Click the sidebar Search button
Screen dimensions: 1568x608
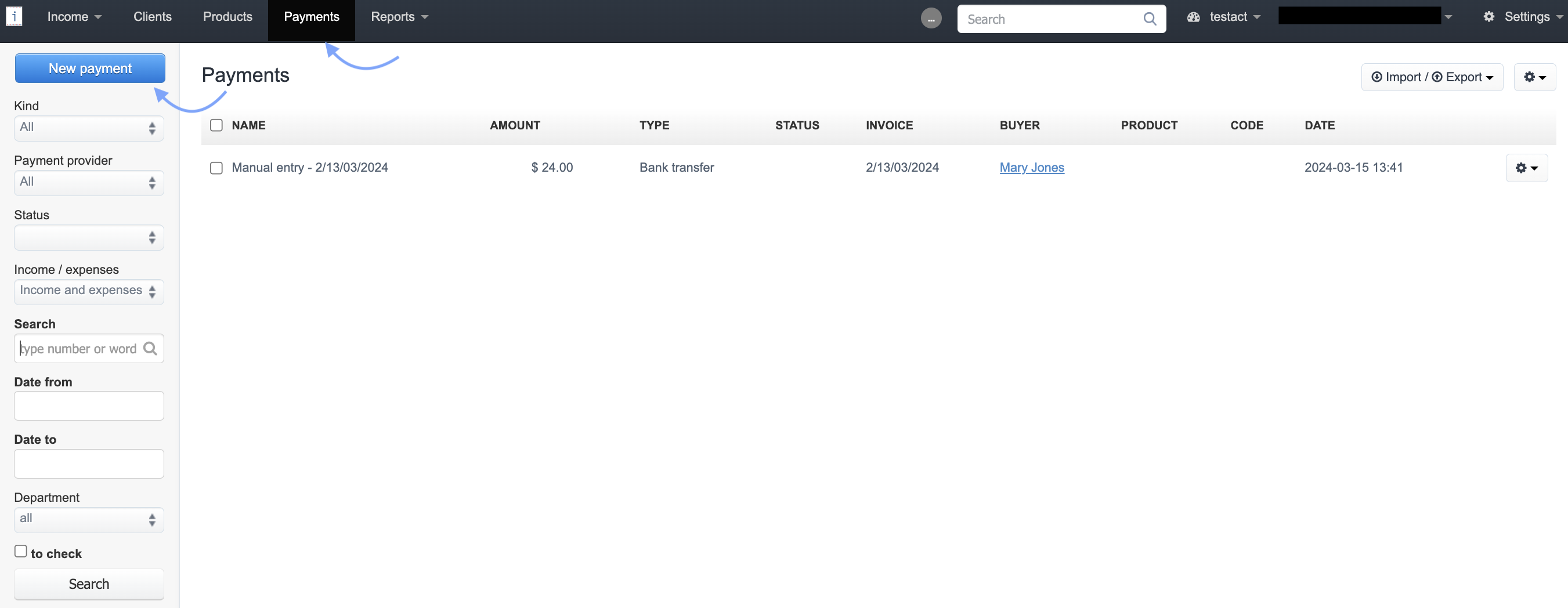[89, 584]
